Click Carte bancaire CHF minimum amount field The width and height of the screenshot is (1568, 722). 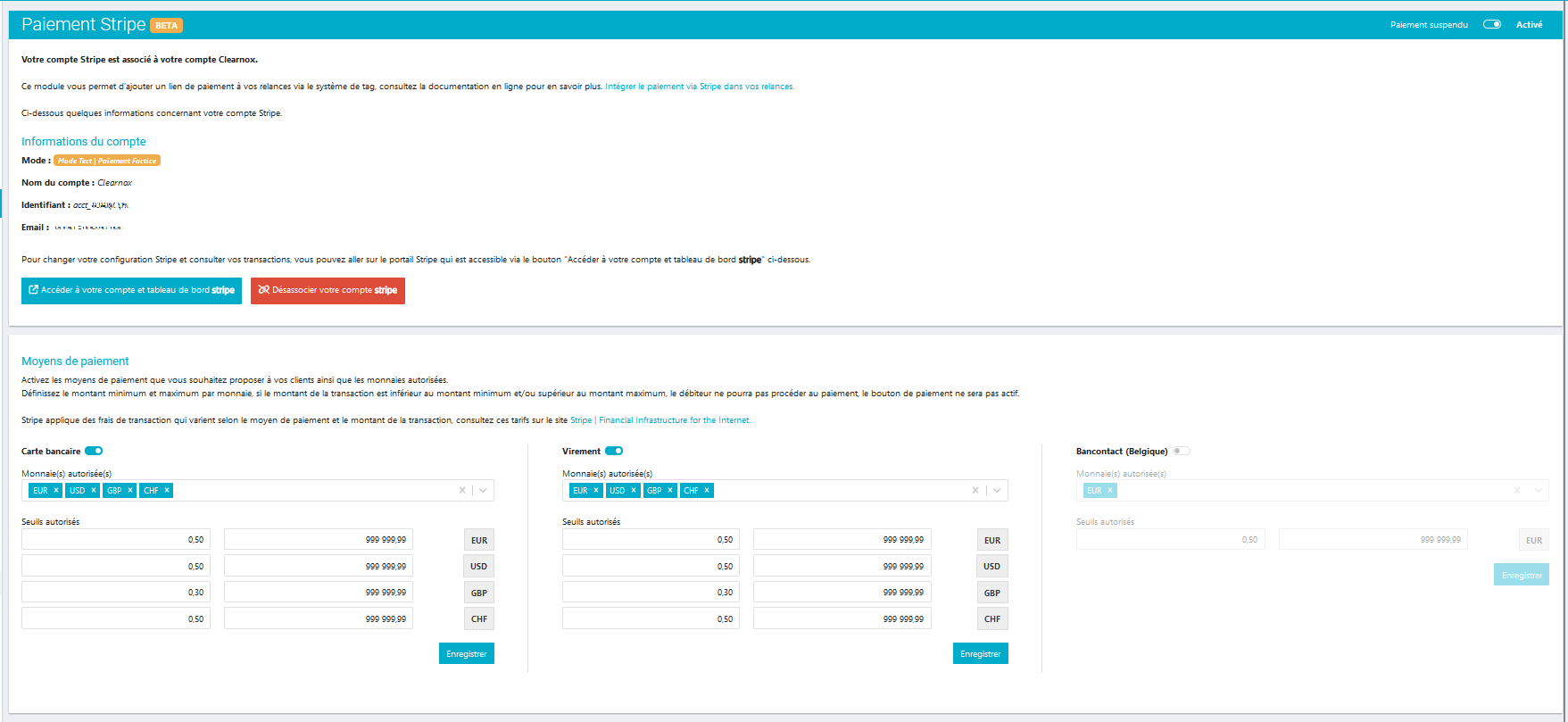click(116, 618)
